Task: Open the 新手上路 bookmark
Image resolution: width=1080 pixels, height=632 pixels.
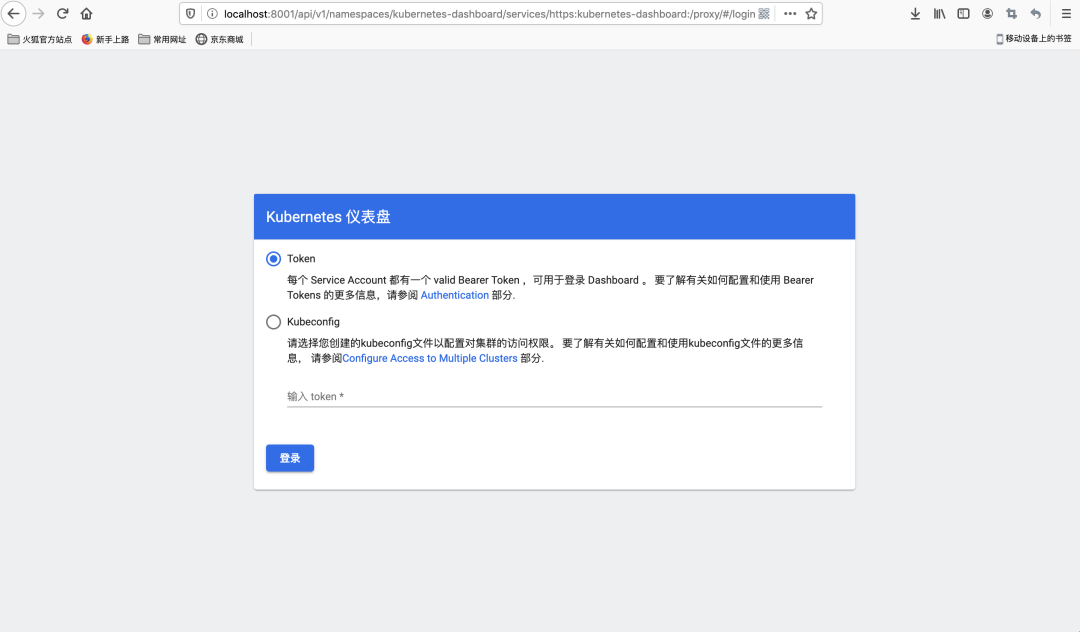Action: [x=105, y=39]
